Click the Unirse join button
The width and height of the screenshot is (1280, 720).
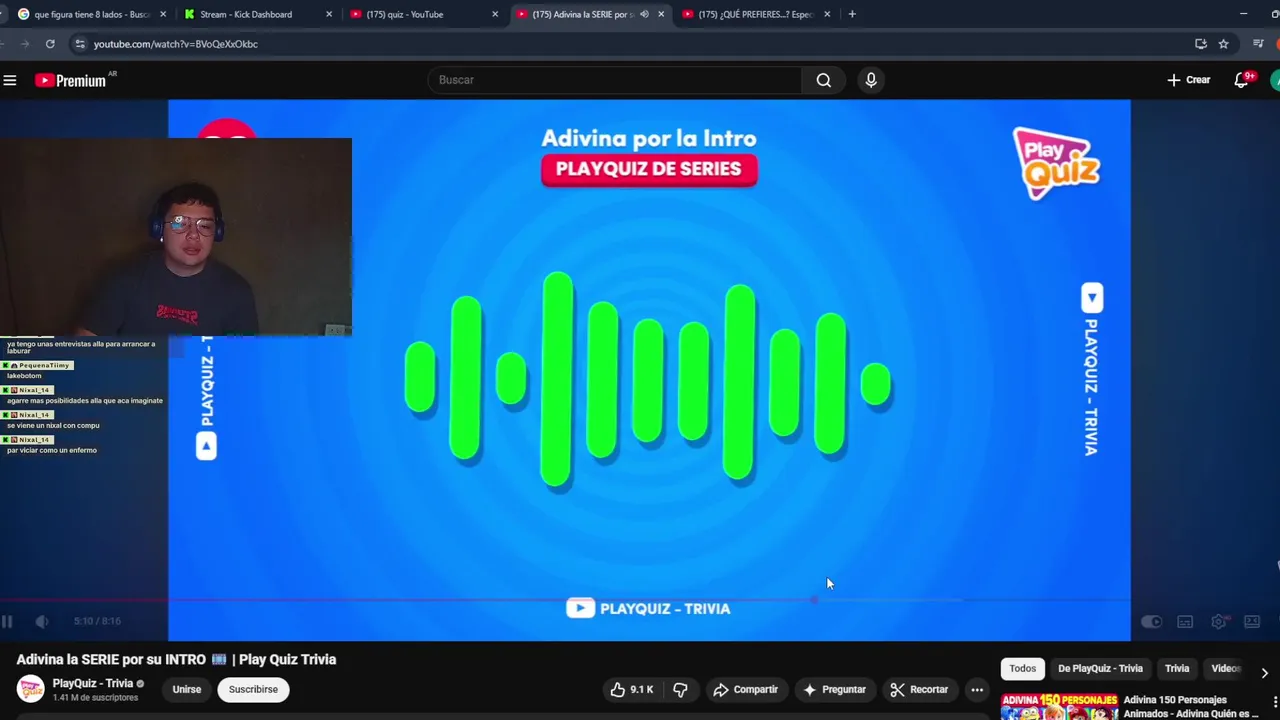186,689
